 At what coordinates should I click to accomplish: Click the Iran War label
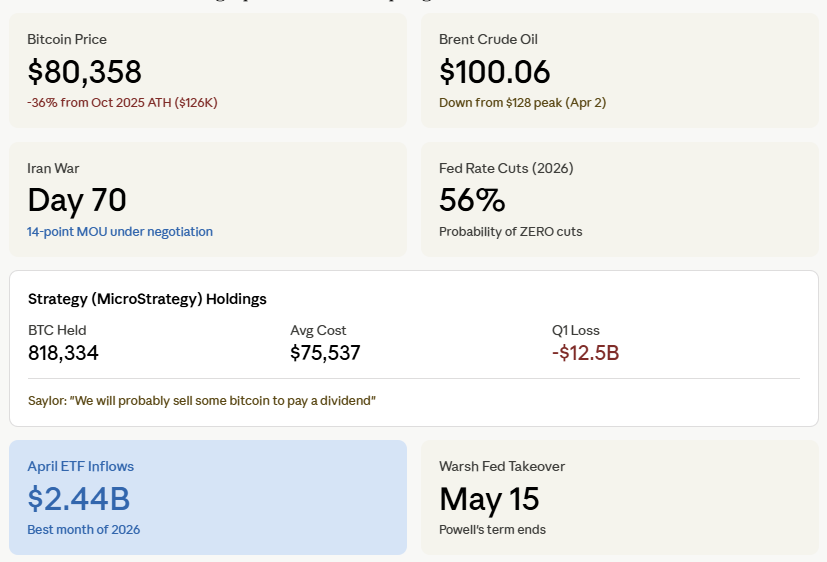coord(53,168)
